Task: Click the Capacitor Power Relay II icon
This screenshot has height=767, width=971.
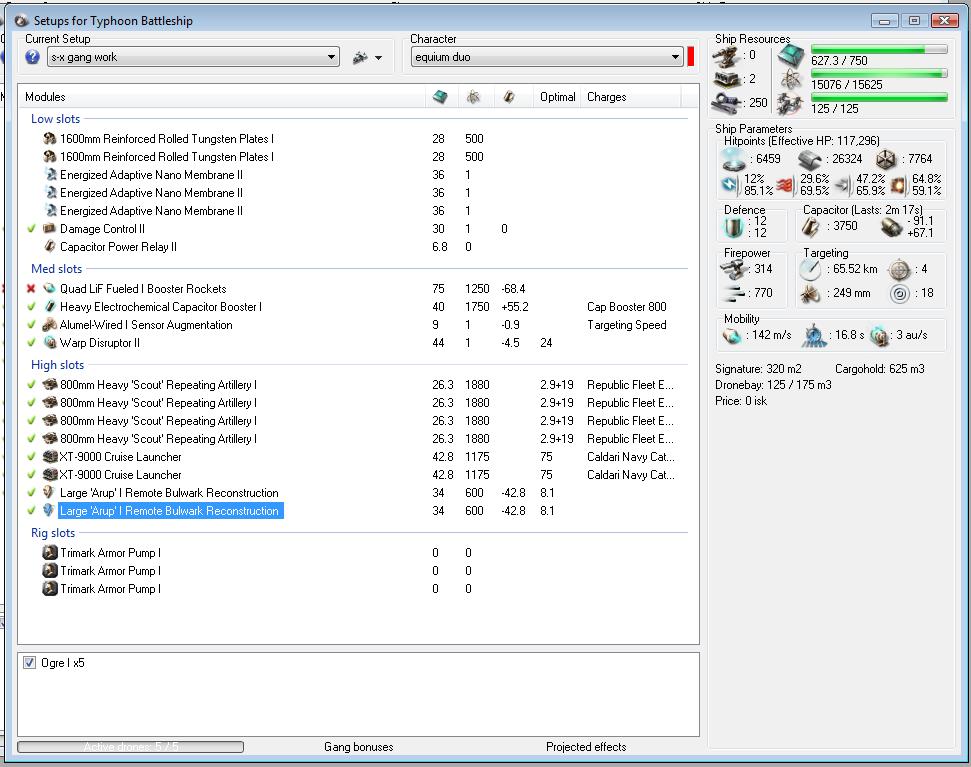Action: 50,246
